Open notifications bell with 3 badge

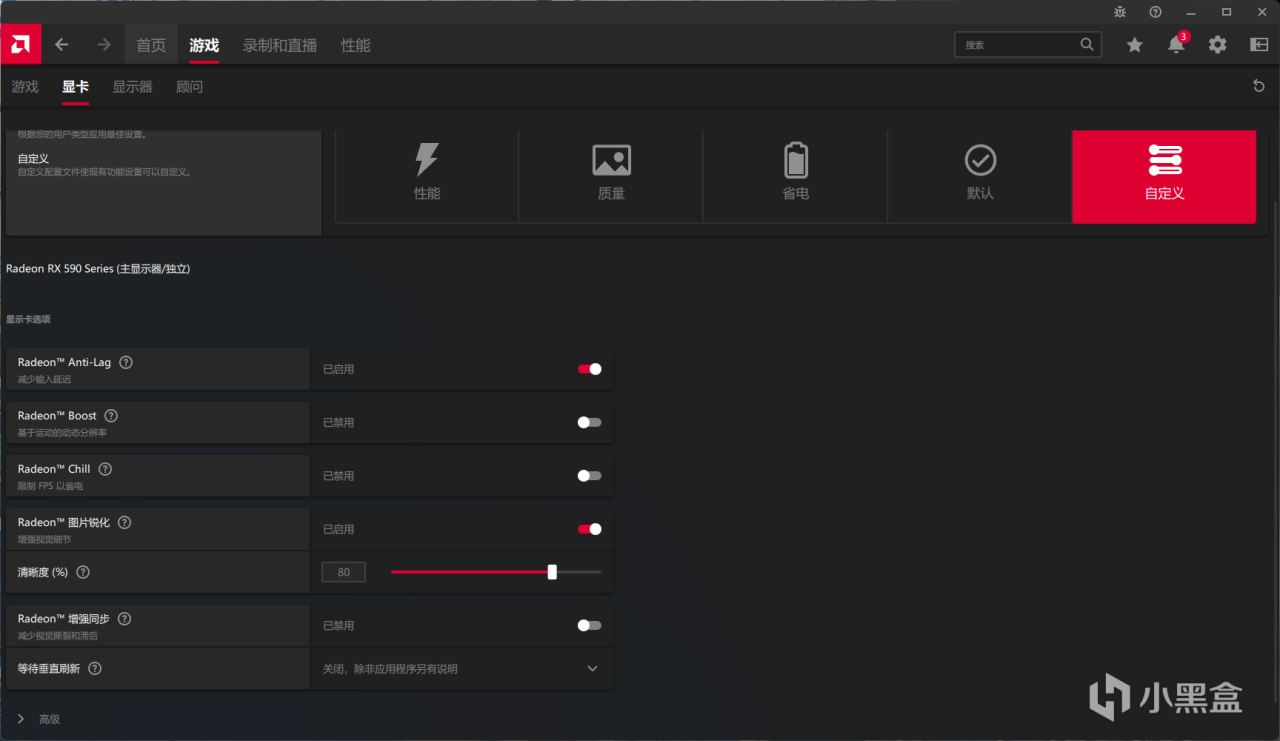point(1177,44)
